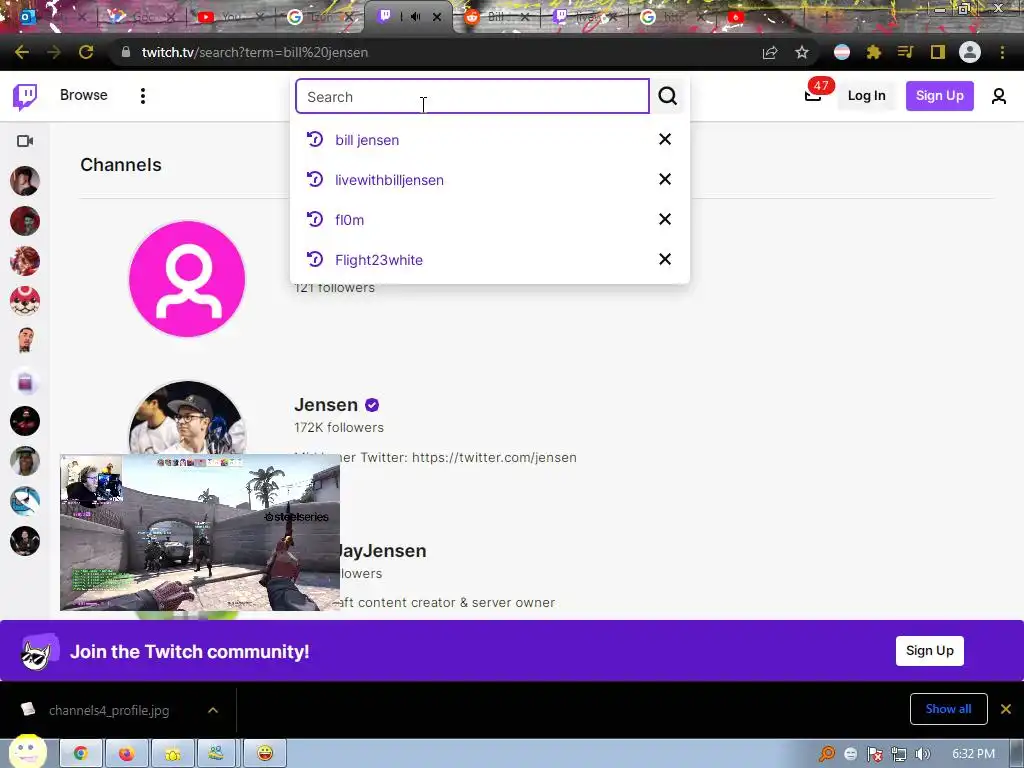1024x768 pixels.
Task: Open the notifications inbox showing 47
Action: point(814,95)
